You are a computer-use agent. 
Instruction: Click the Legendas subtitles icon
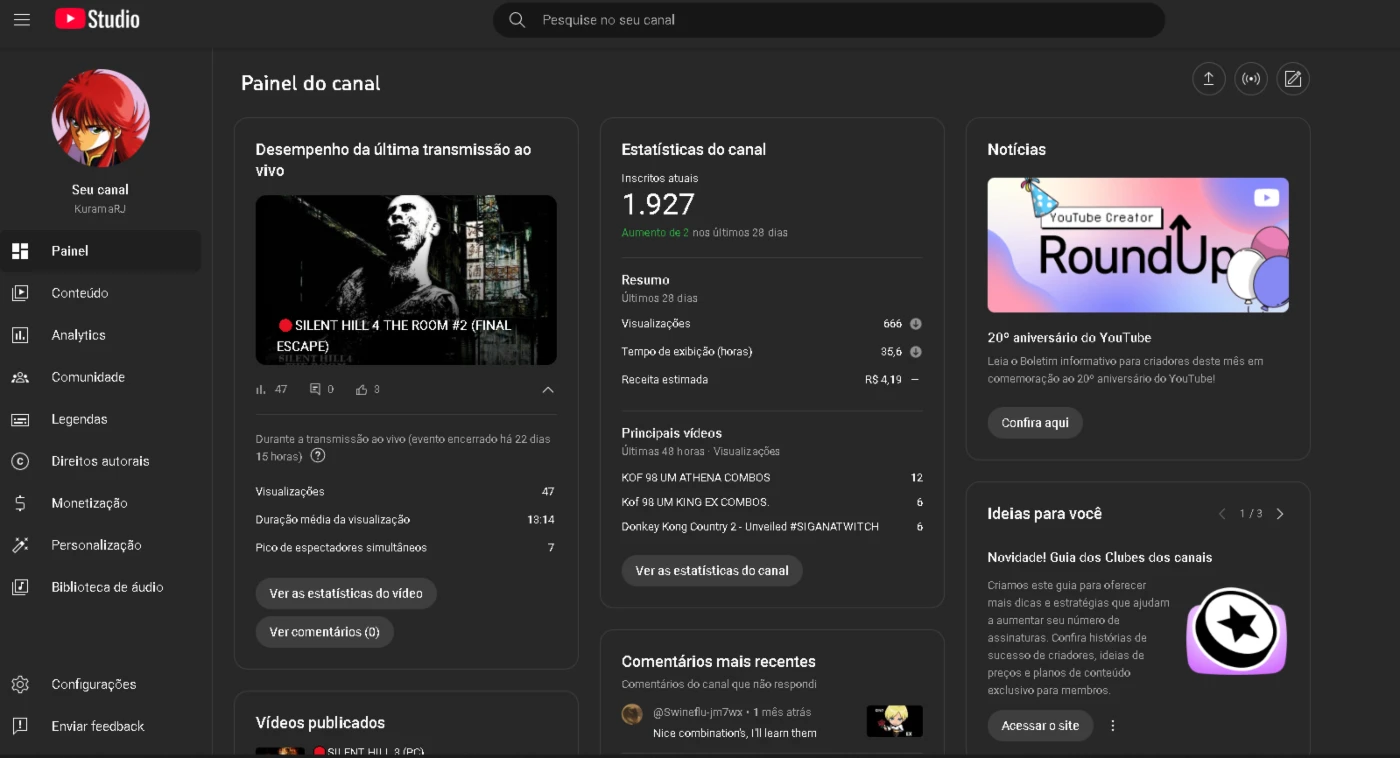point(20,419)
